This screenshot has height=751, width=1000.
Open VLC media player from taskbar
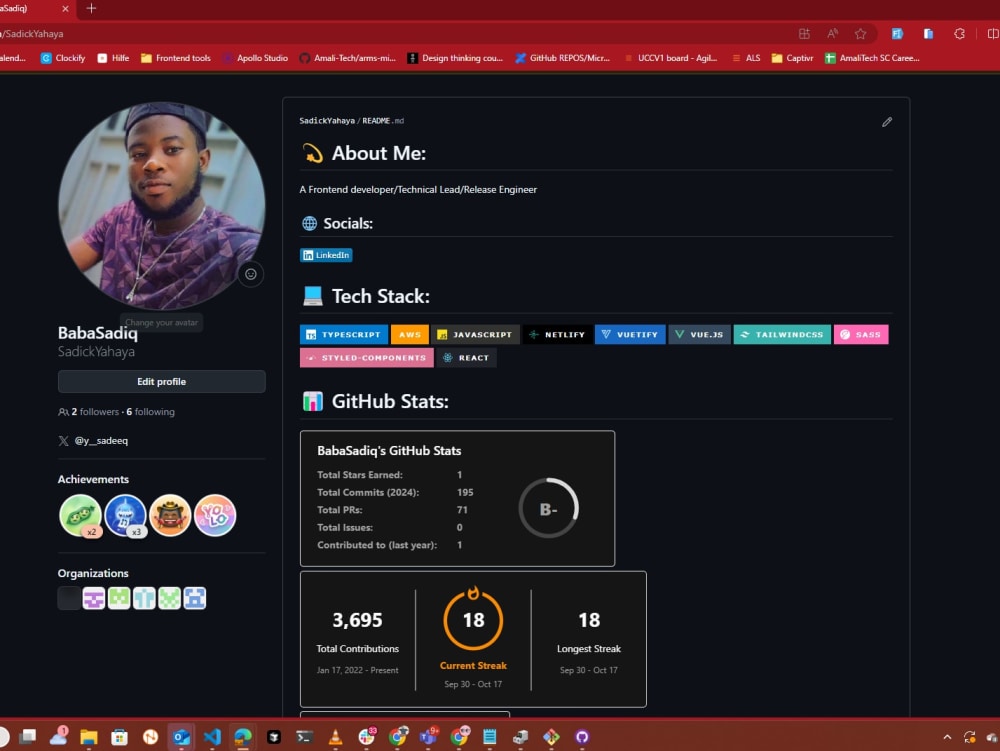coord(335,737)
